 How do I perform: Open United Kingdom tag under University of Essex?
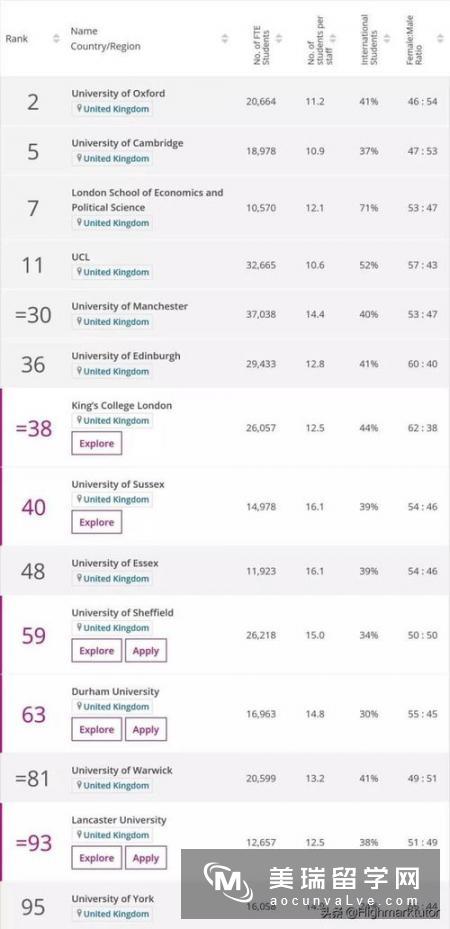[112, 578]
